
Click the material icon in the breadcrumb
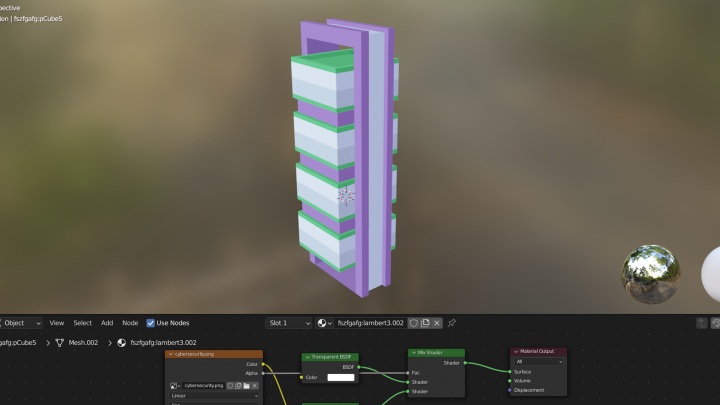coord(122,343)
